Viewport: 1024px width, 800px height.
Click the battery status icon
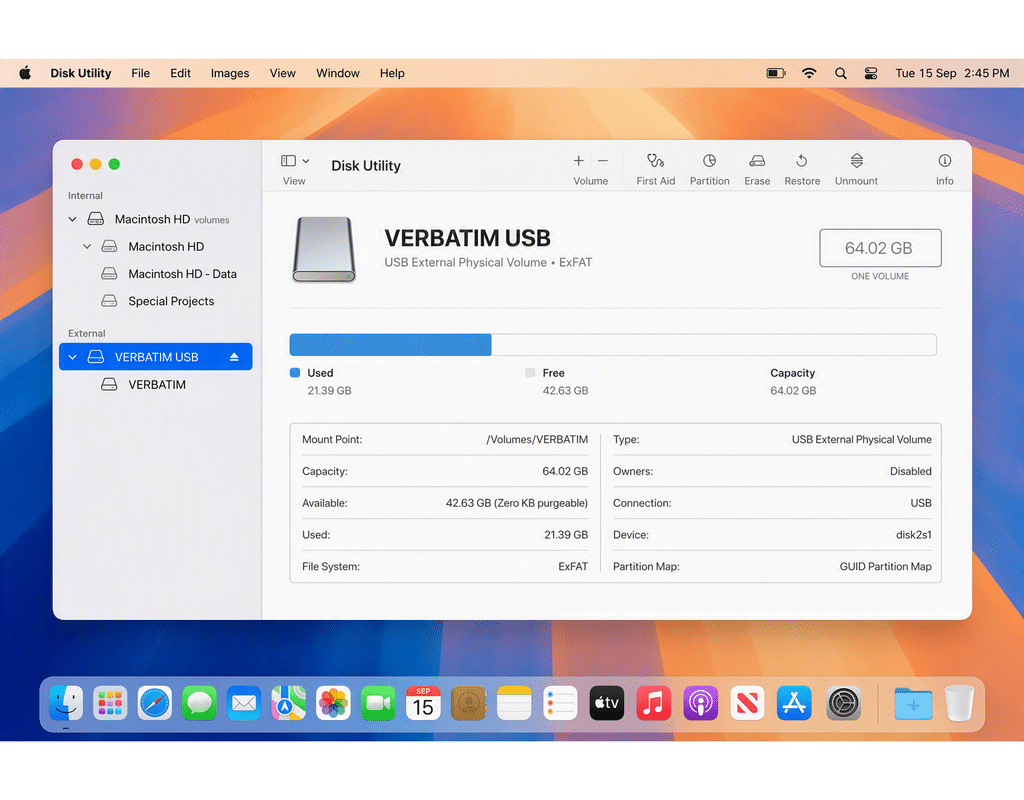(x=776, y=73)
